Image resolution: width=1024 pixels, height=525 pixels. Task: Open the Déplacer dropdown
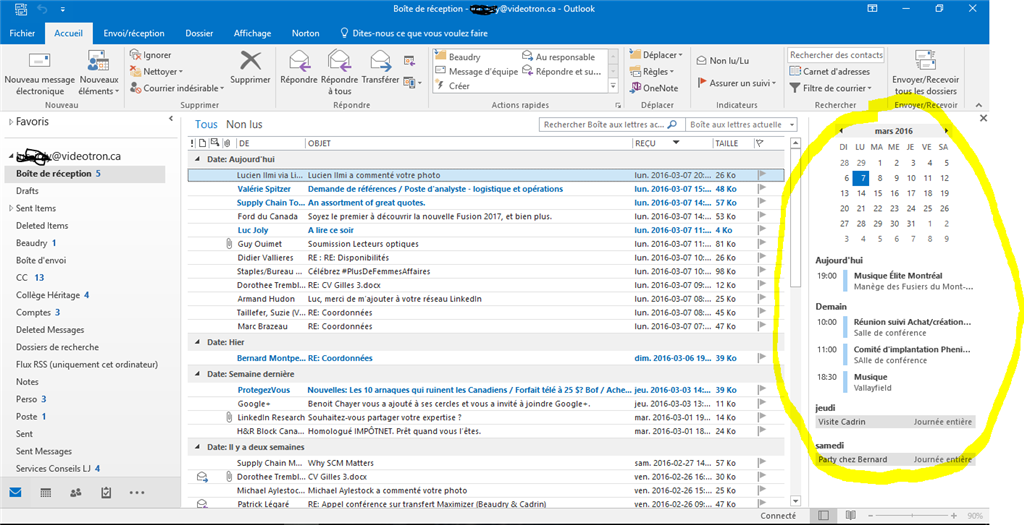click(656, 55)
